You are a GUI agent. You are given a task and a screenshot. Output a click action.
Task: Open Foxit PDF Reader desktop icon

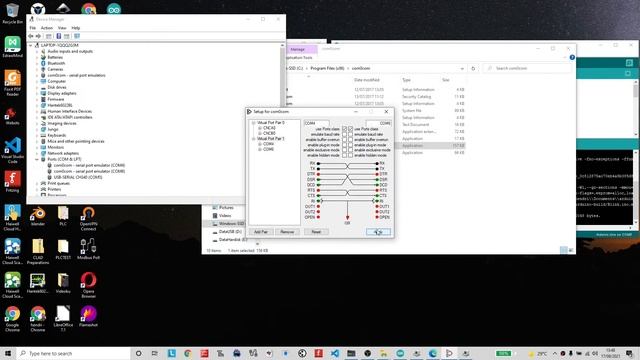12,83
